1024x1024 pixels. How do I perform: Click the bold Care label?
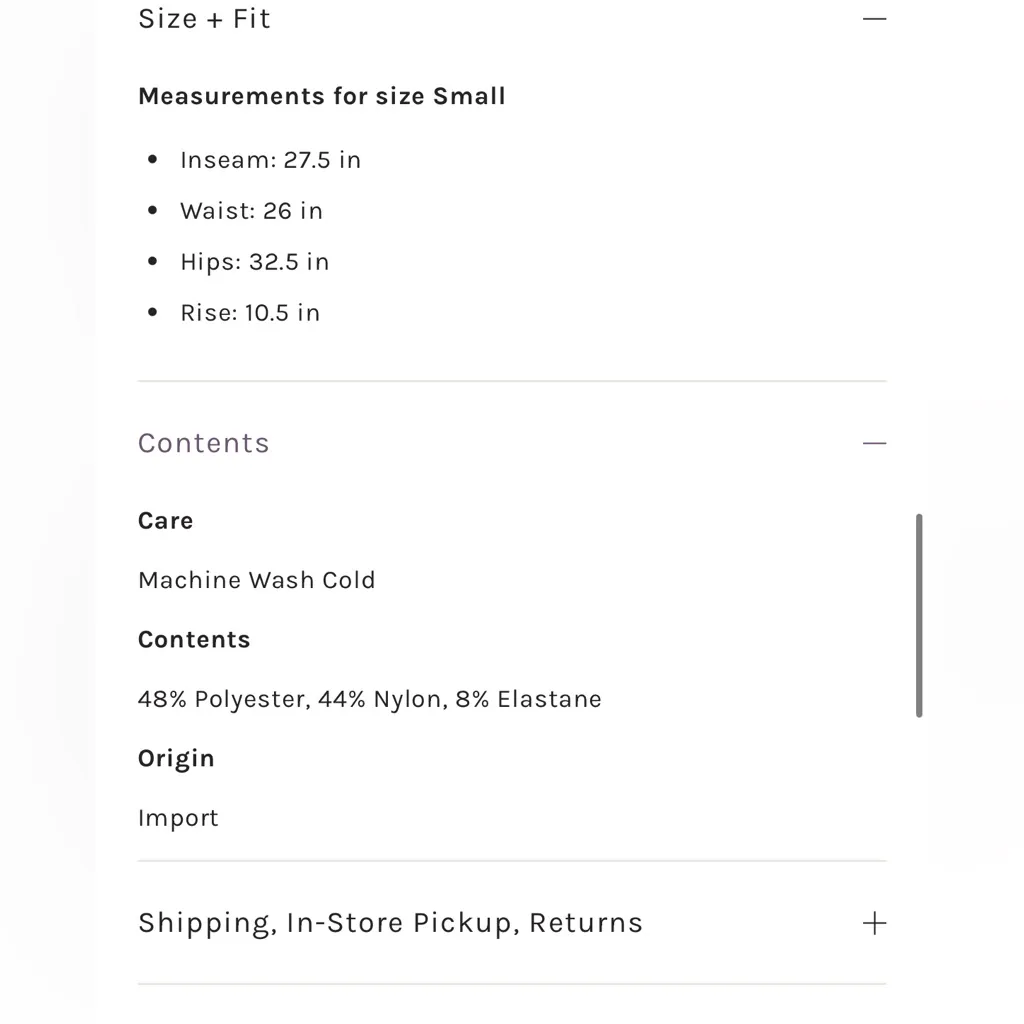[x=166, y=521]
